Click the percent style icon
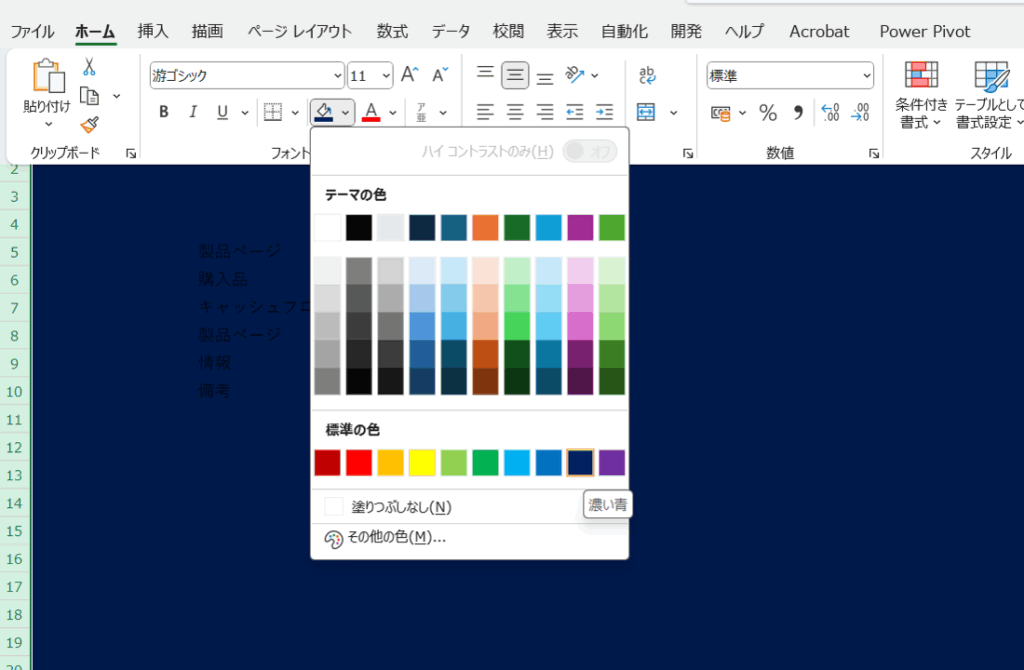The image size is (1024, 670). (768, 112)
